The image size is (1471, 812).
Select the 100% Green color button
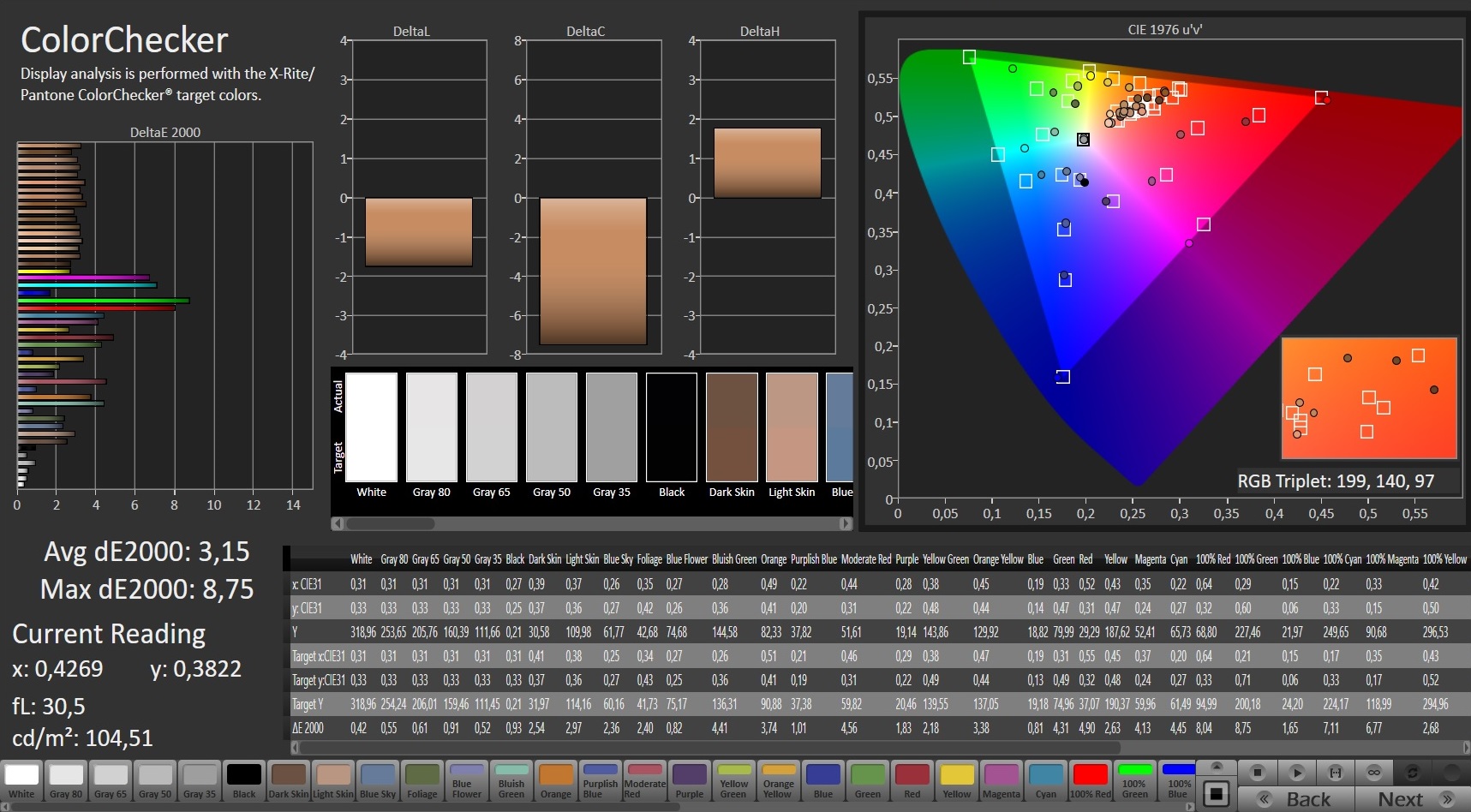(x=1135, y=781)
